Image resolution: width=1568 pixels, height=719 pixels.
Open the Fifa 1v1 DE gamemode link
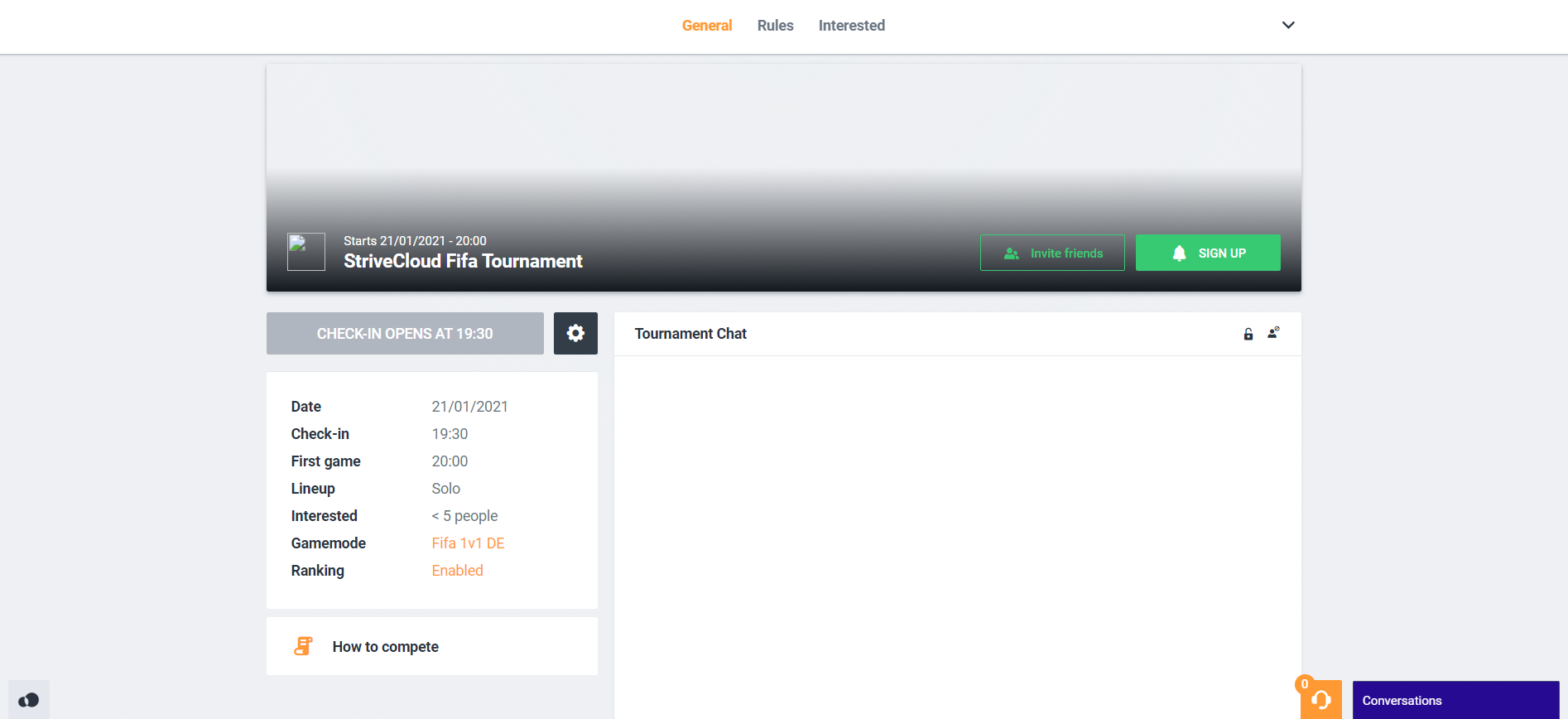point(468,543)
